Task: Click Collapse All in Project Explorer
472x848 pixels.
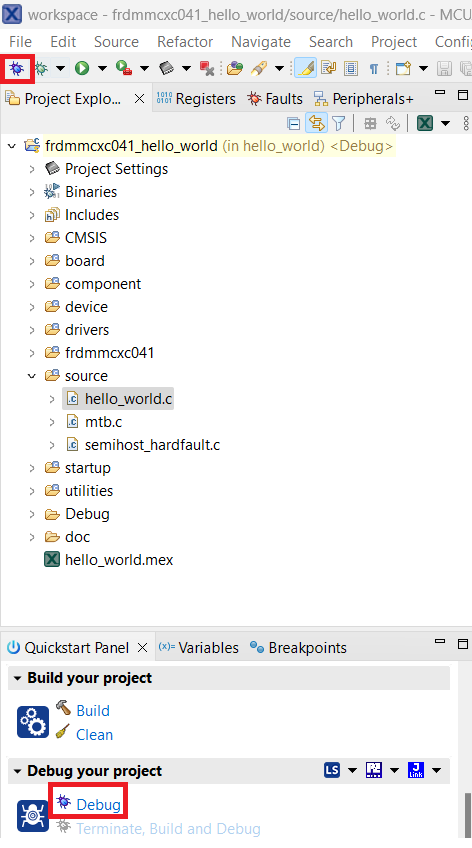Action: (293, 124)
